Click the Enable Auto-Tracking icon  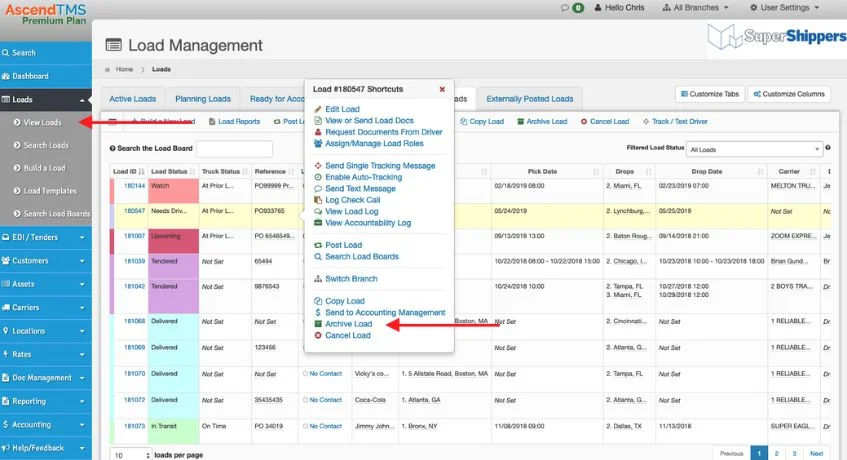click(x=318, y=177)
